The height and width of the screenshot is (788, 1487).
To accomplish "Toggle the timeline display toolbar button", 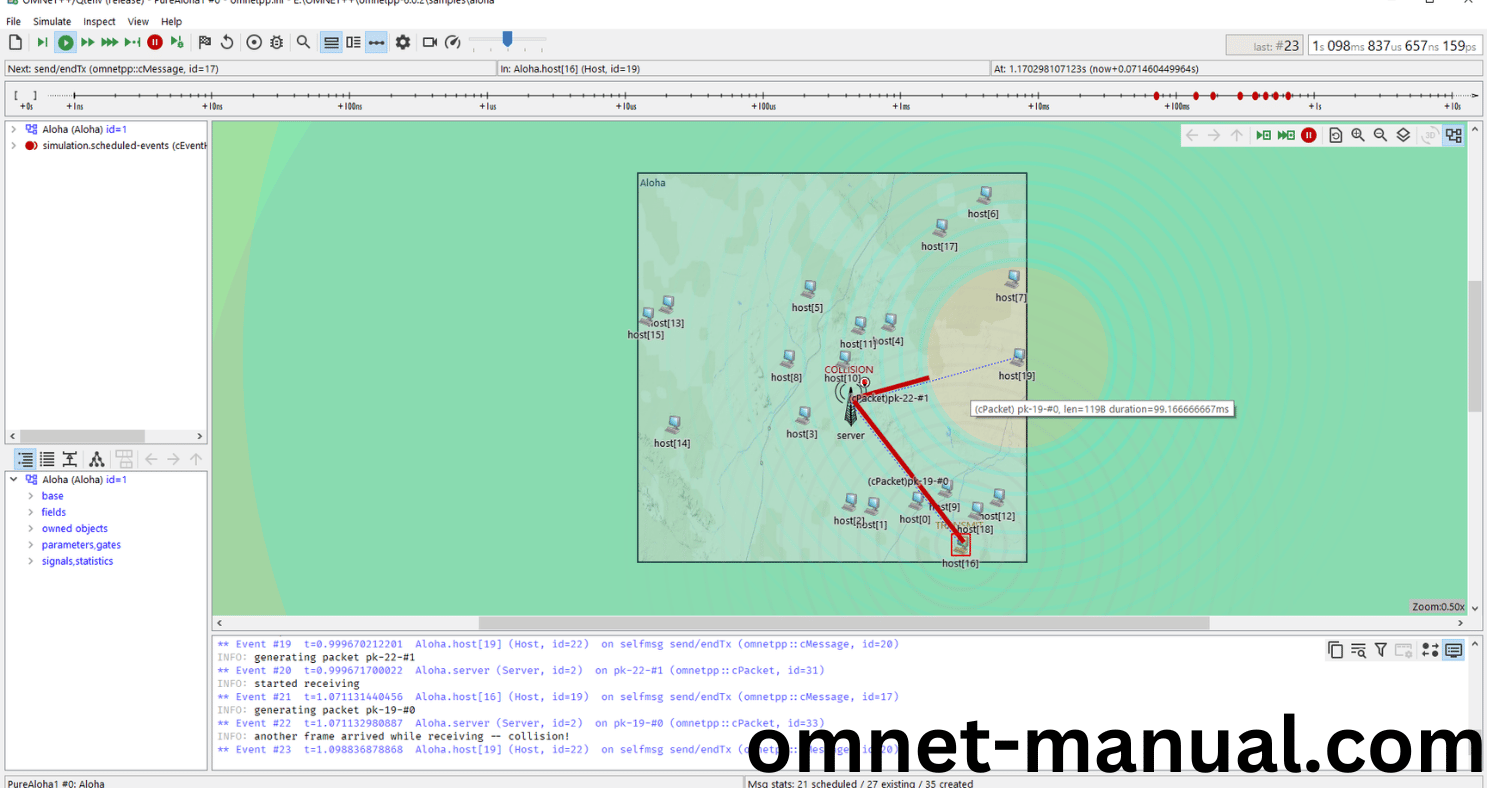I will pyautogui.click(x=376, y=42).
